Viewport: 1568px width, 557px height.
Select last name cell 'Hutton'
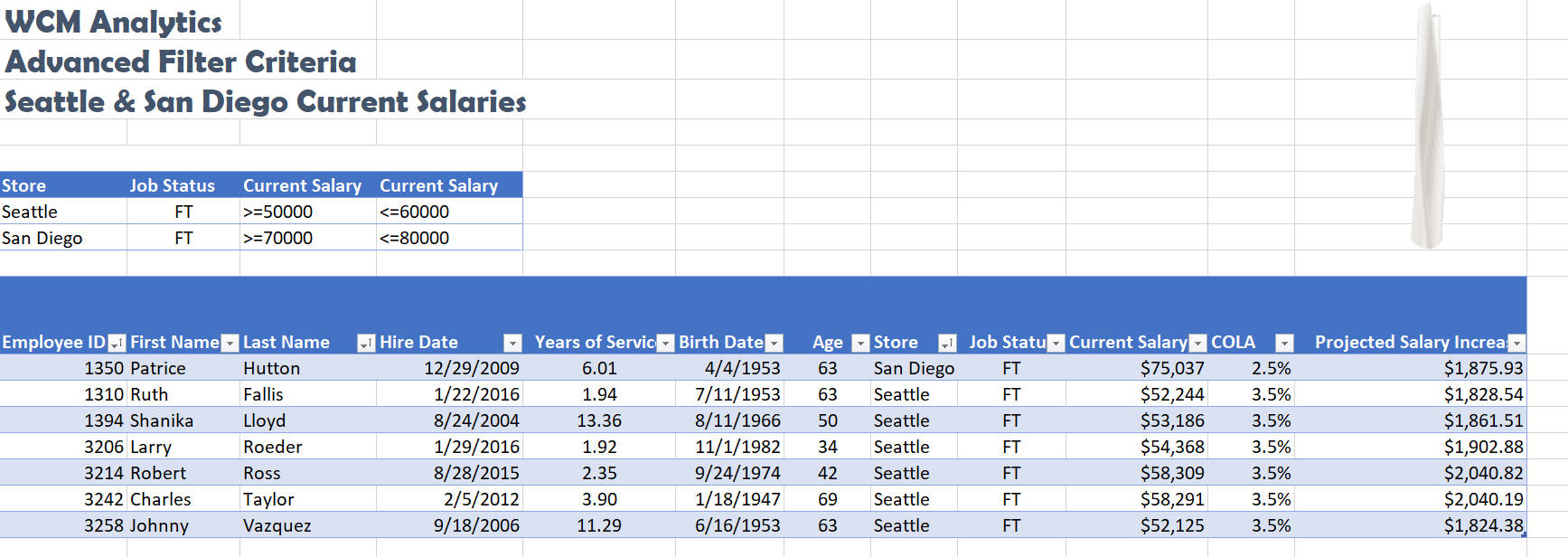308,368
